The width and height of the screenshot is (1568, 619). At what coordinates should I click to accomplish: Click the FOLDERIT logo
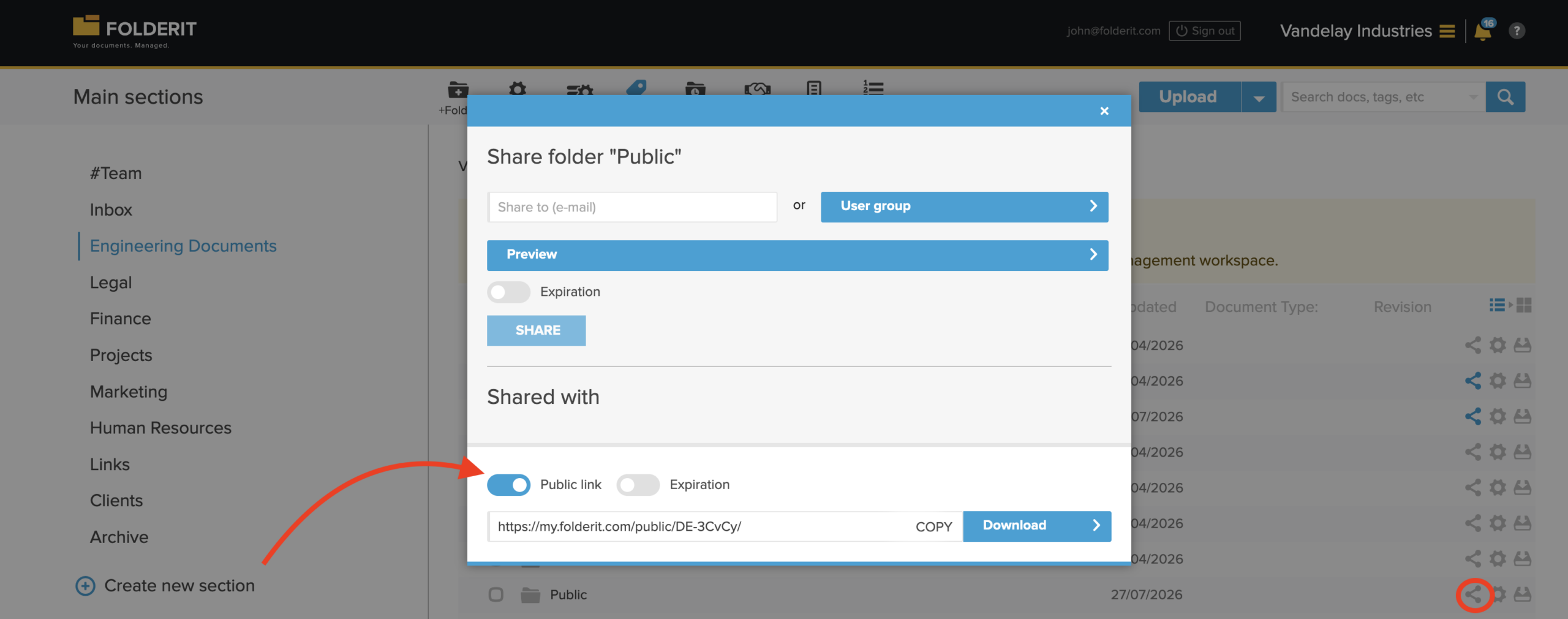(x=135, y=31)
